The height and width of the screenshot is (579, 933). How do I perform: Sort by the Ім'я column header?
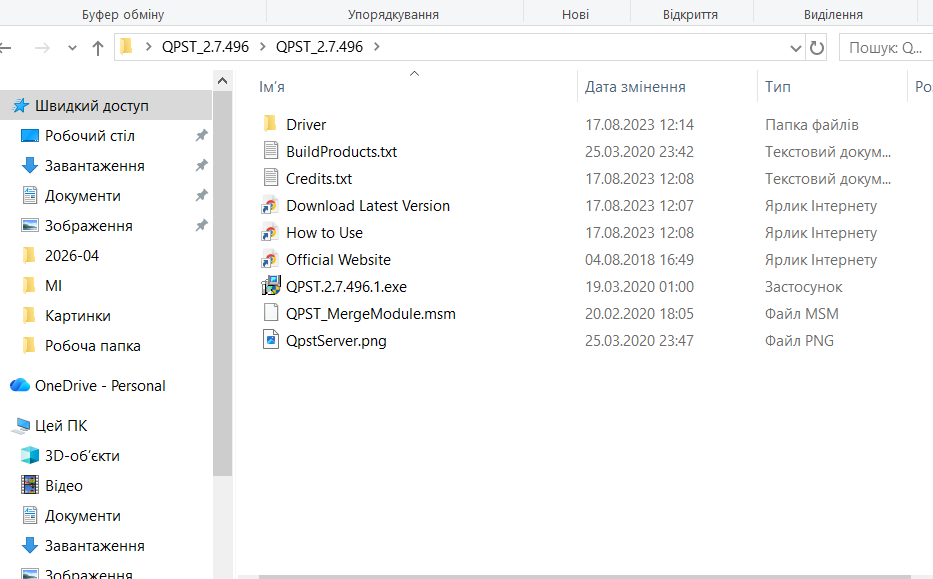272,87
